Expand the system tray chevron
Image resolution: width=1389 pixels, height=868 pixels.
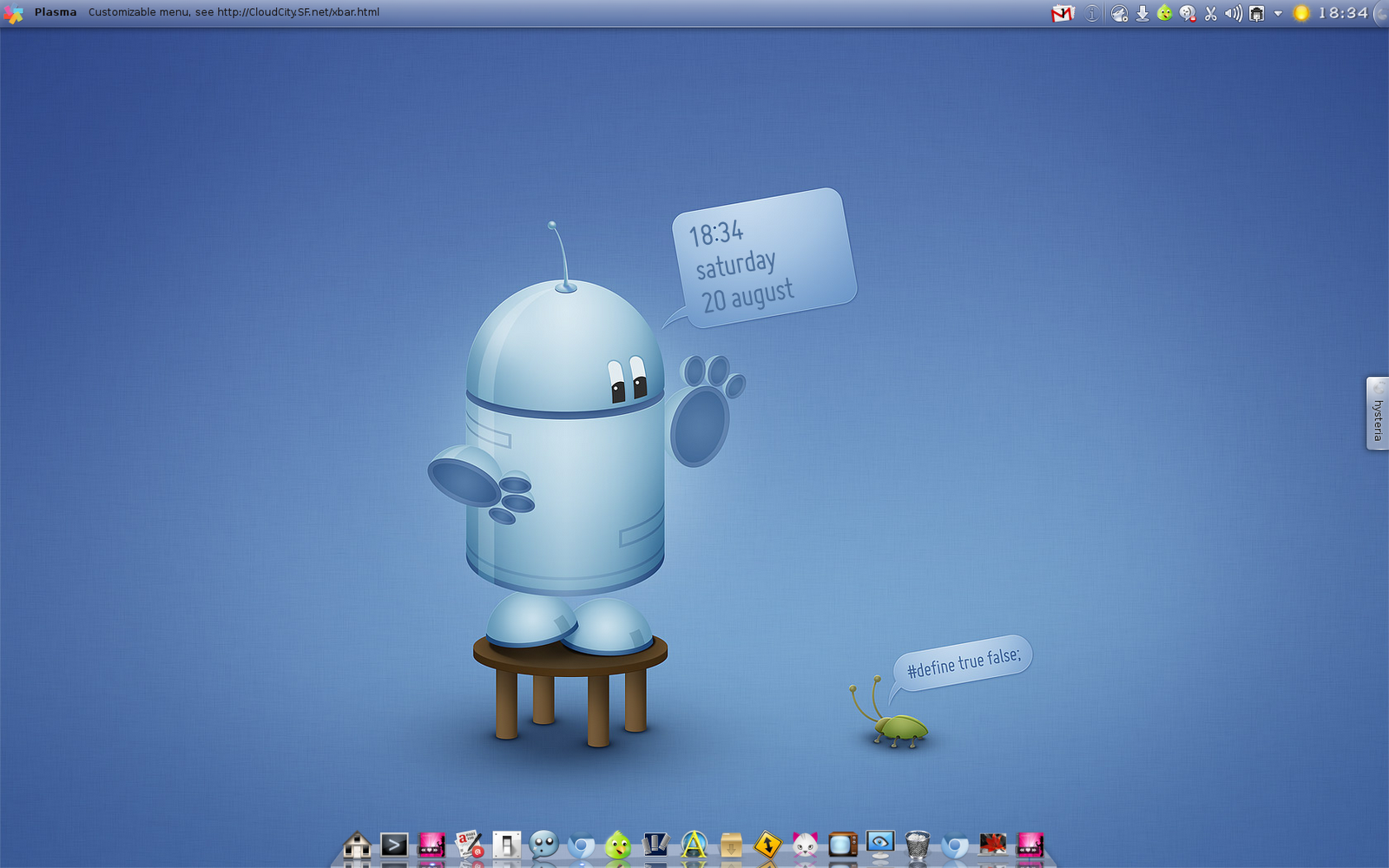pyautogui.click(x=1276, y=13)
